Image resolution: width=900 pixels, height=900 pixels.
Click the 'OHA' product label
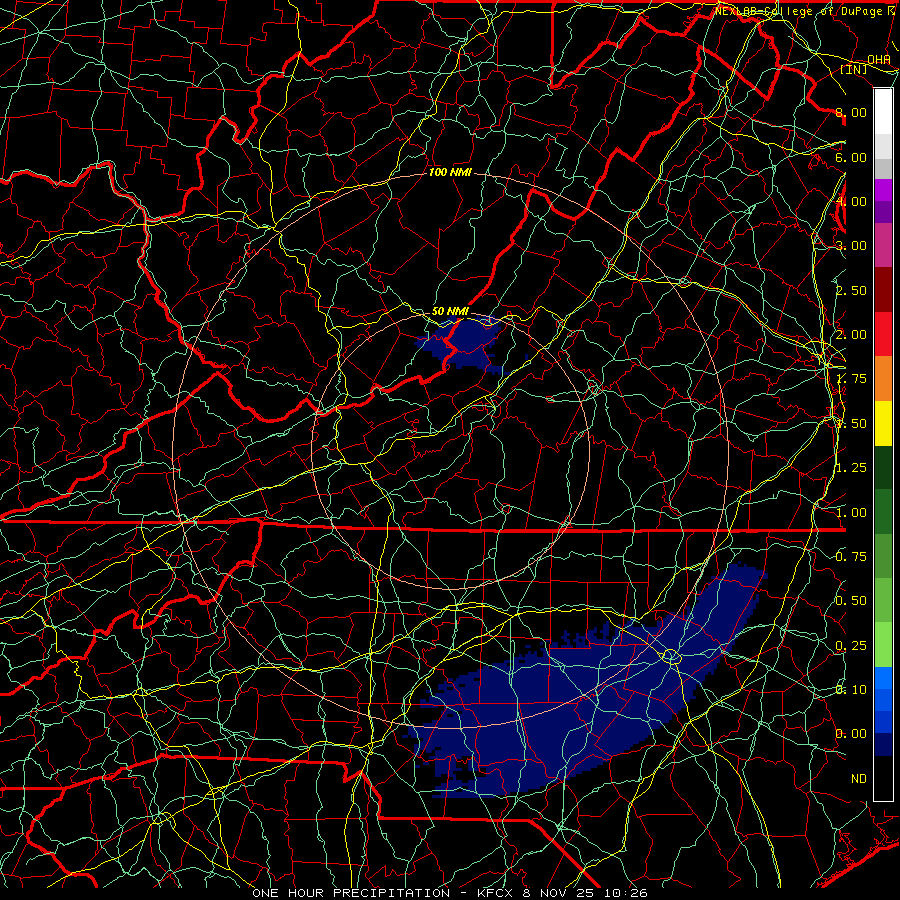[879, 60]
